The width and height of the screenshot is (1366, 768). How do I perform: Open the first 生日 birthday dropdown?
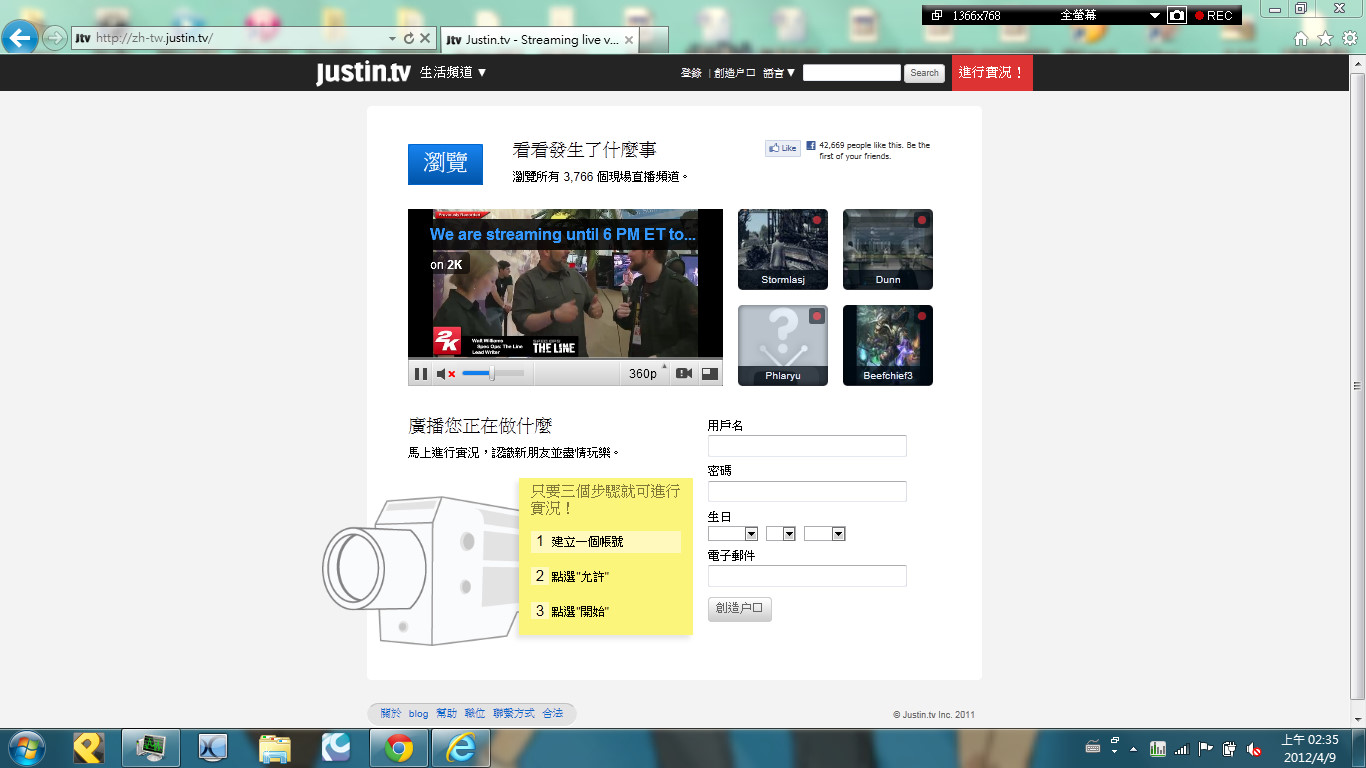click(733, 534)
